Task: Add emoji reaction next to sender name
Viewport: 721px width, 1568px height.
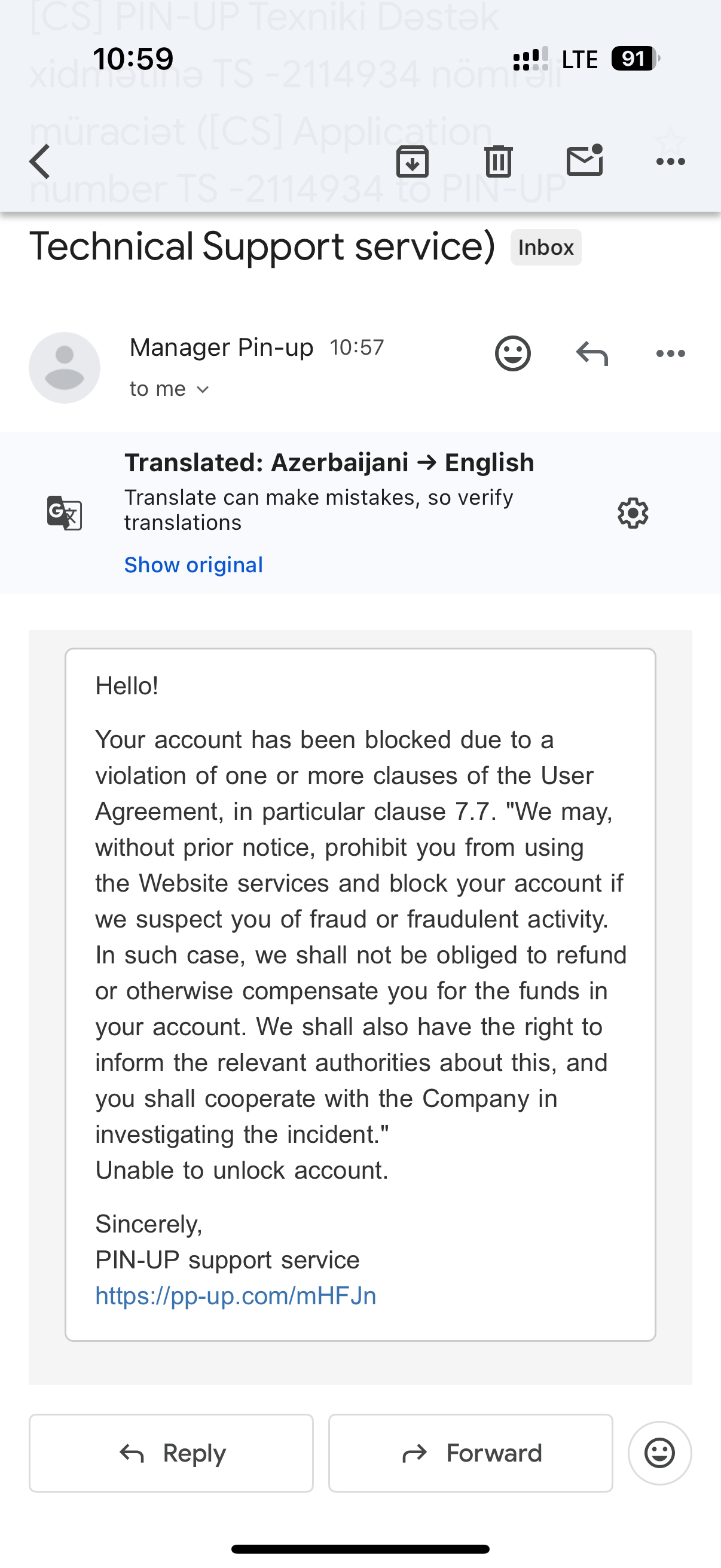Action: pos(513,353)
